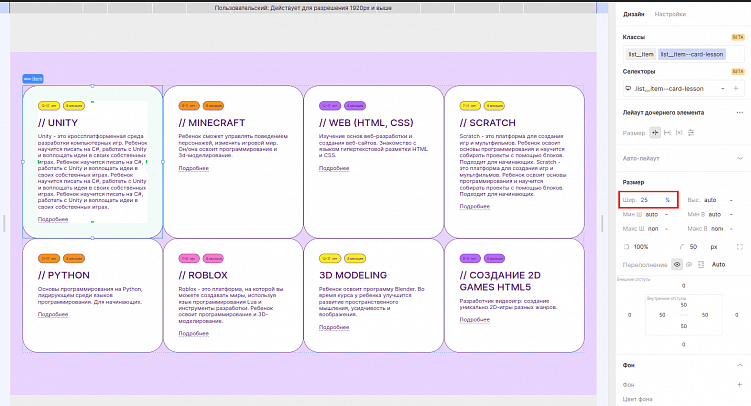Screen dimensions: 751x406
Task: Edit the right outer margin value 0
Action: click(x=737, y=315)
